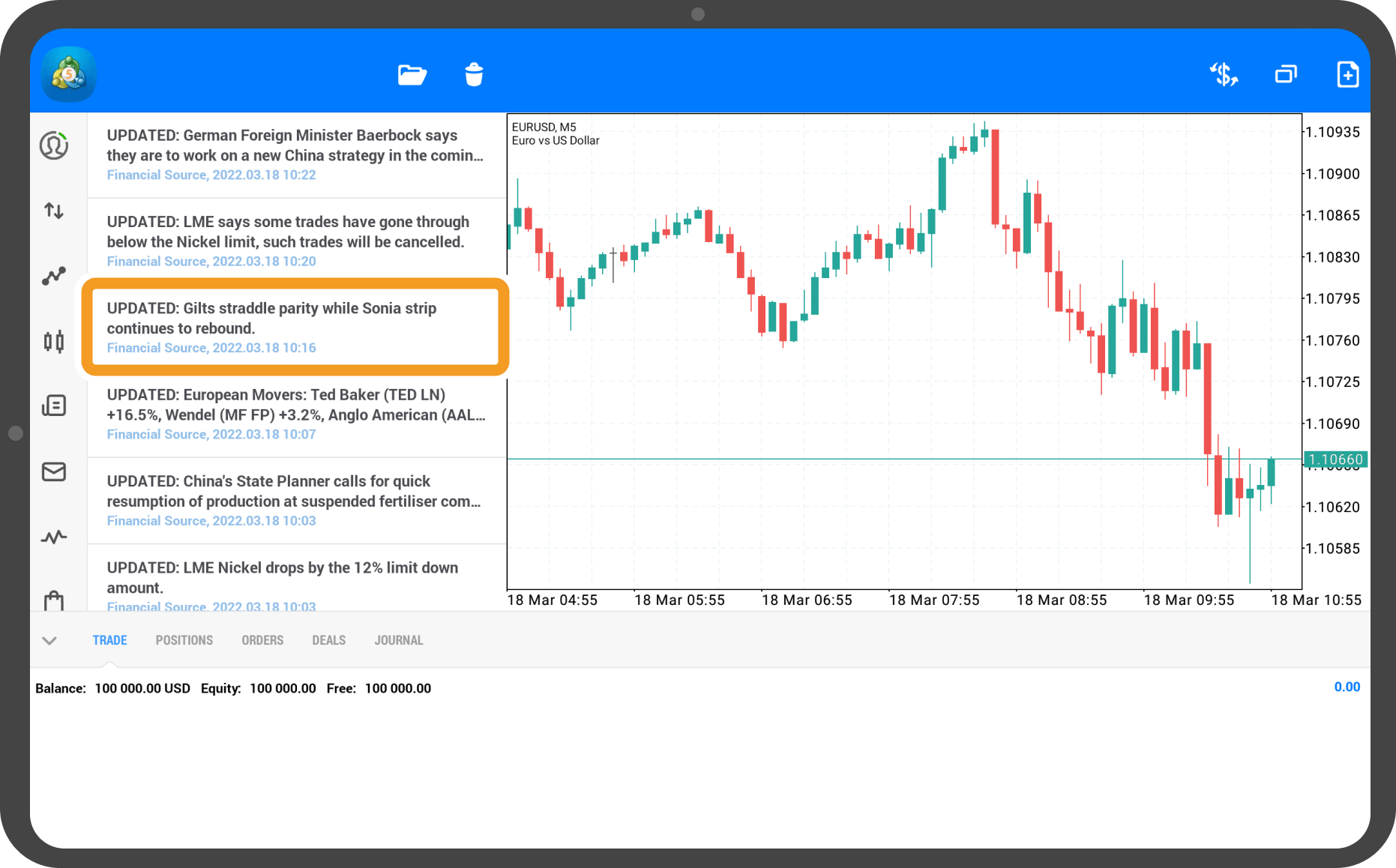Click the Free 100 000.00 value
The width and height of the screenshot is (1396, 868).
pyautogui.click(x=379, y=688)
